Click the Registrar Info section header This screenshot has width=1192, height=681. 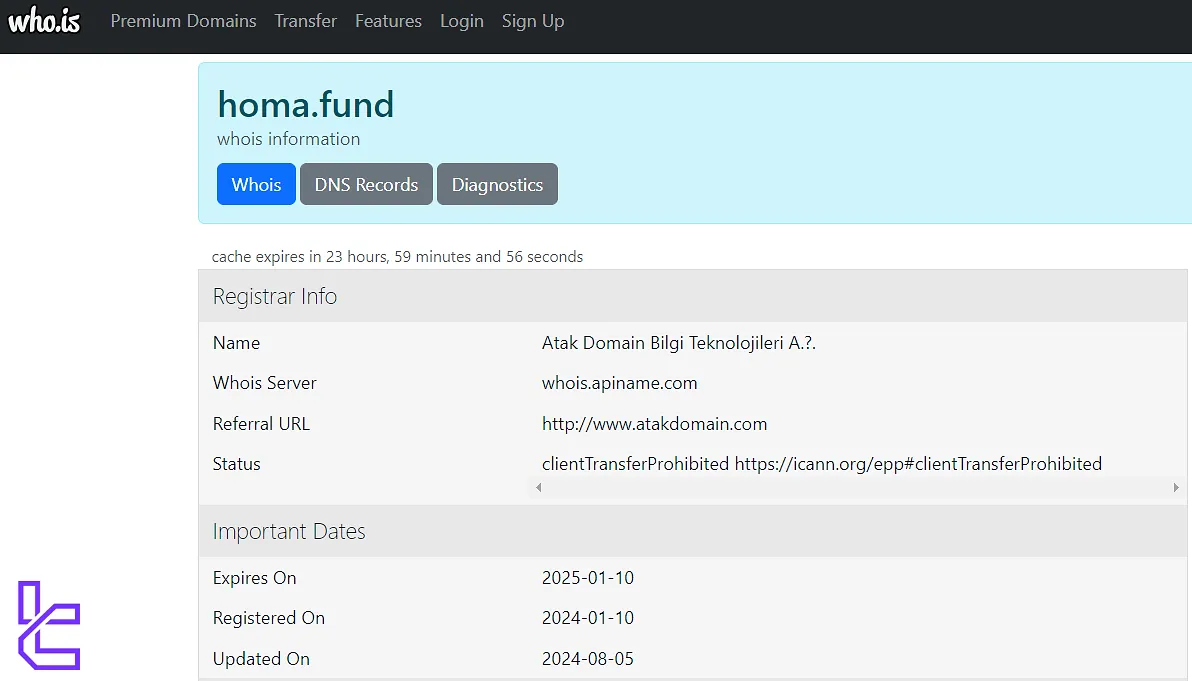(x=275, y=296)
